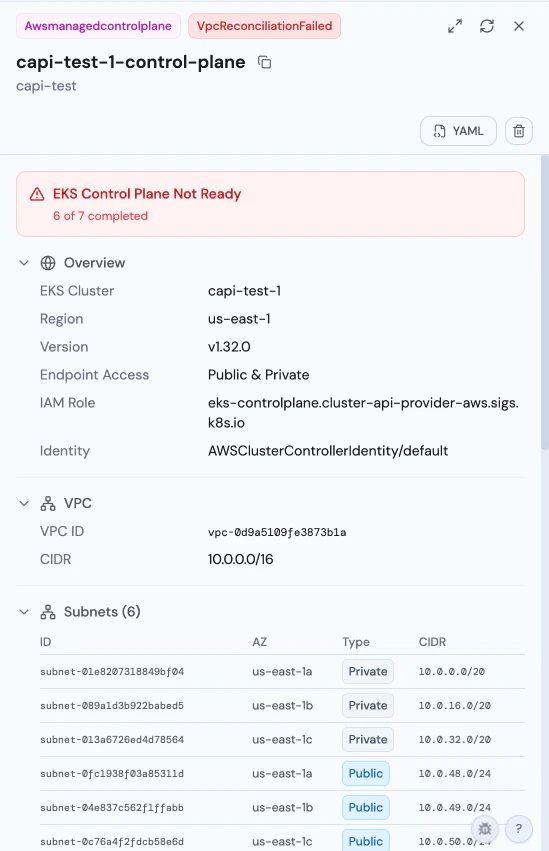Screen dimensions: 549x851
Task: Open the EKS Control Plane Not Ready alert
Action: coord(270,204)
